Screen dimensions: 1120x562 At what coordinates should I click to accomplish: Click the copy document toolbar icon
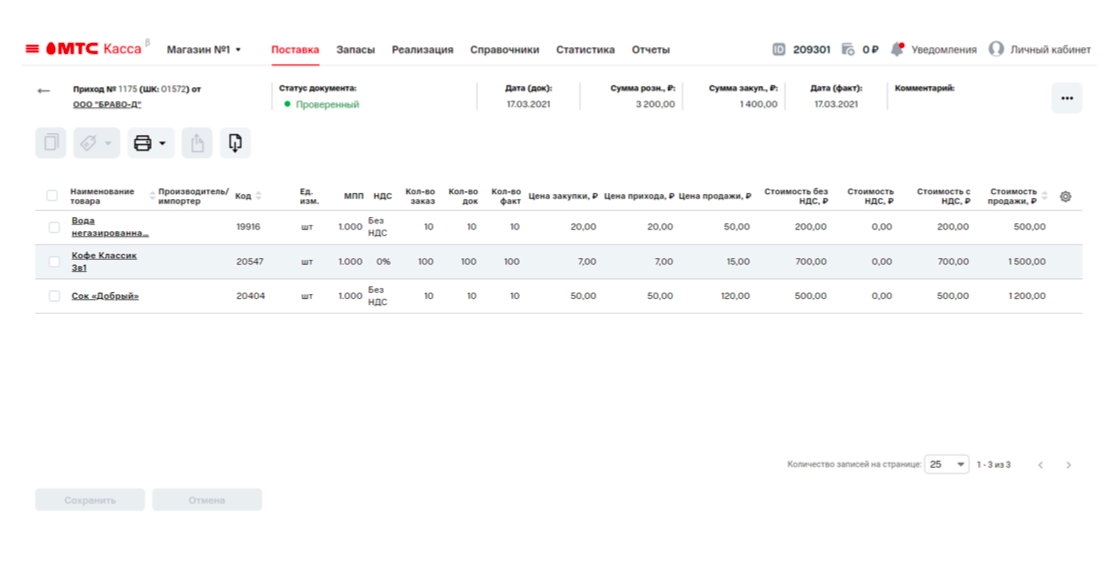pos(51,143)
